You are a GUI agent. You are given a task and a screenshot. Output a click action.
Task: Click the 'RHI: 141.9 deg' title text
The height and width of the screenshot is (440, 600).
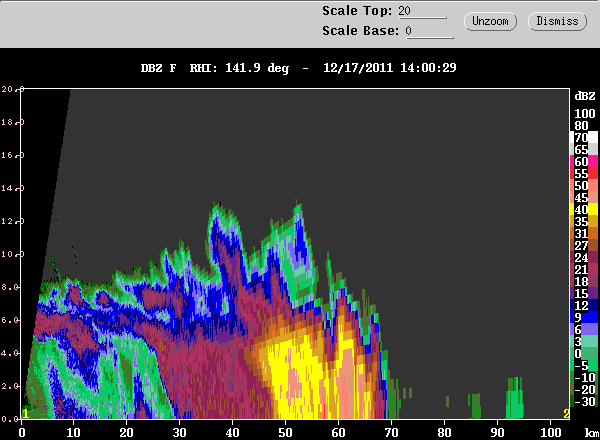239,68
